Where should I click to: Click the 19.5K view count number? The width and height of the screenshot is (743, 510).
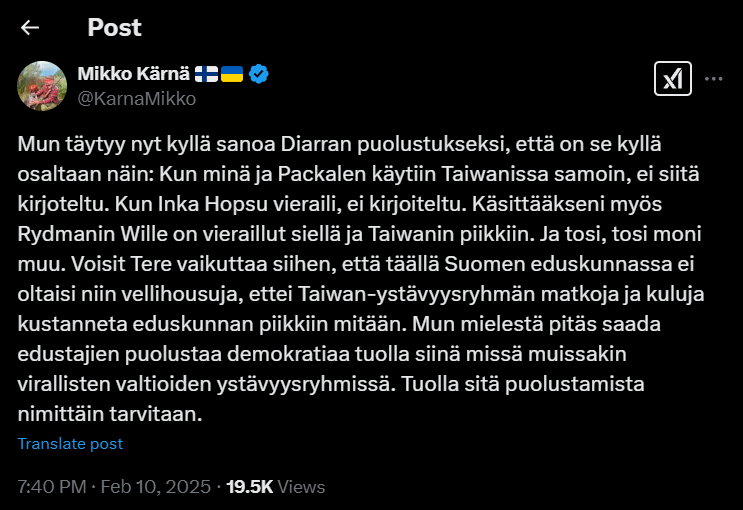point(250,487)
